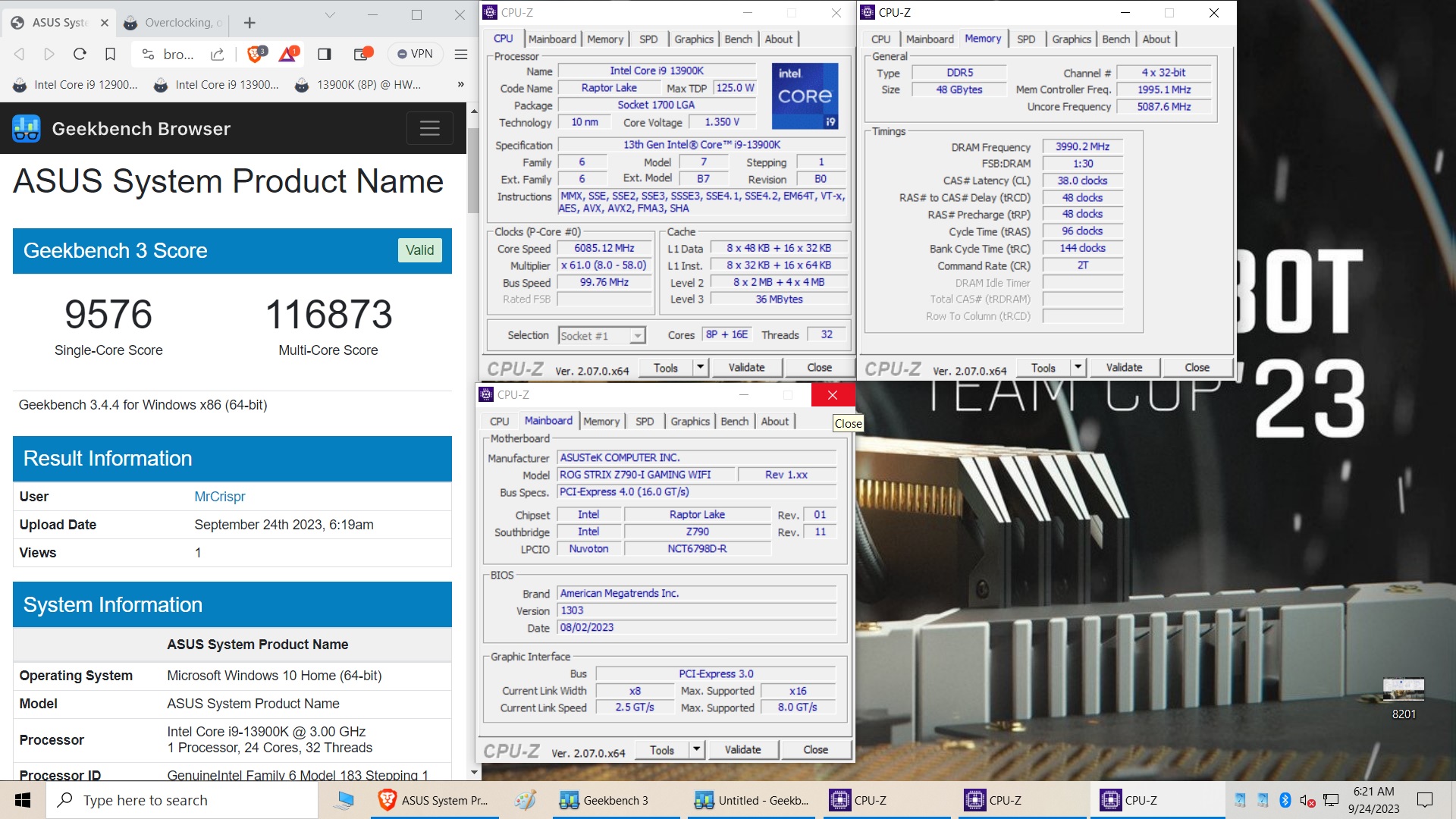Reload the Geekbench browser page
Screen dimensions: 1456x819
point(80,54)
